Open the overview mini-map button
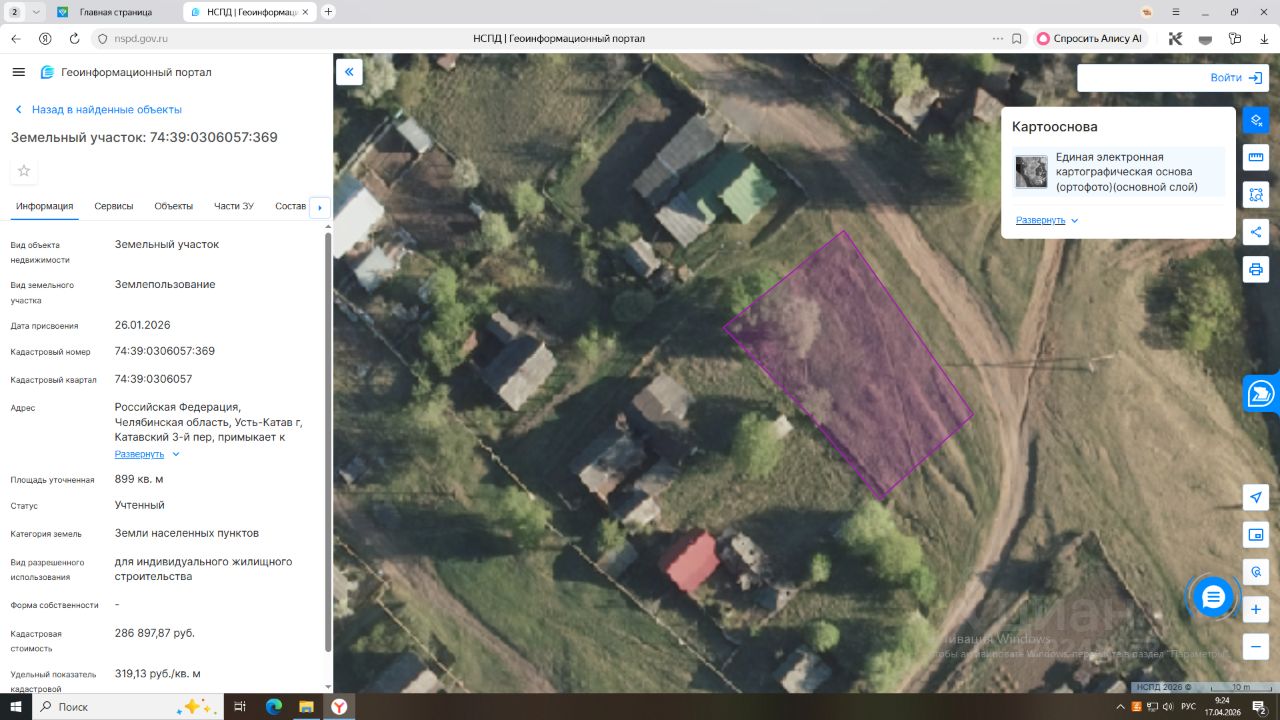Viewport: 1280px width, 720px height. click(x=1256, y=535)
